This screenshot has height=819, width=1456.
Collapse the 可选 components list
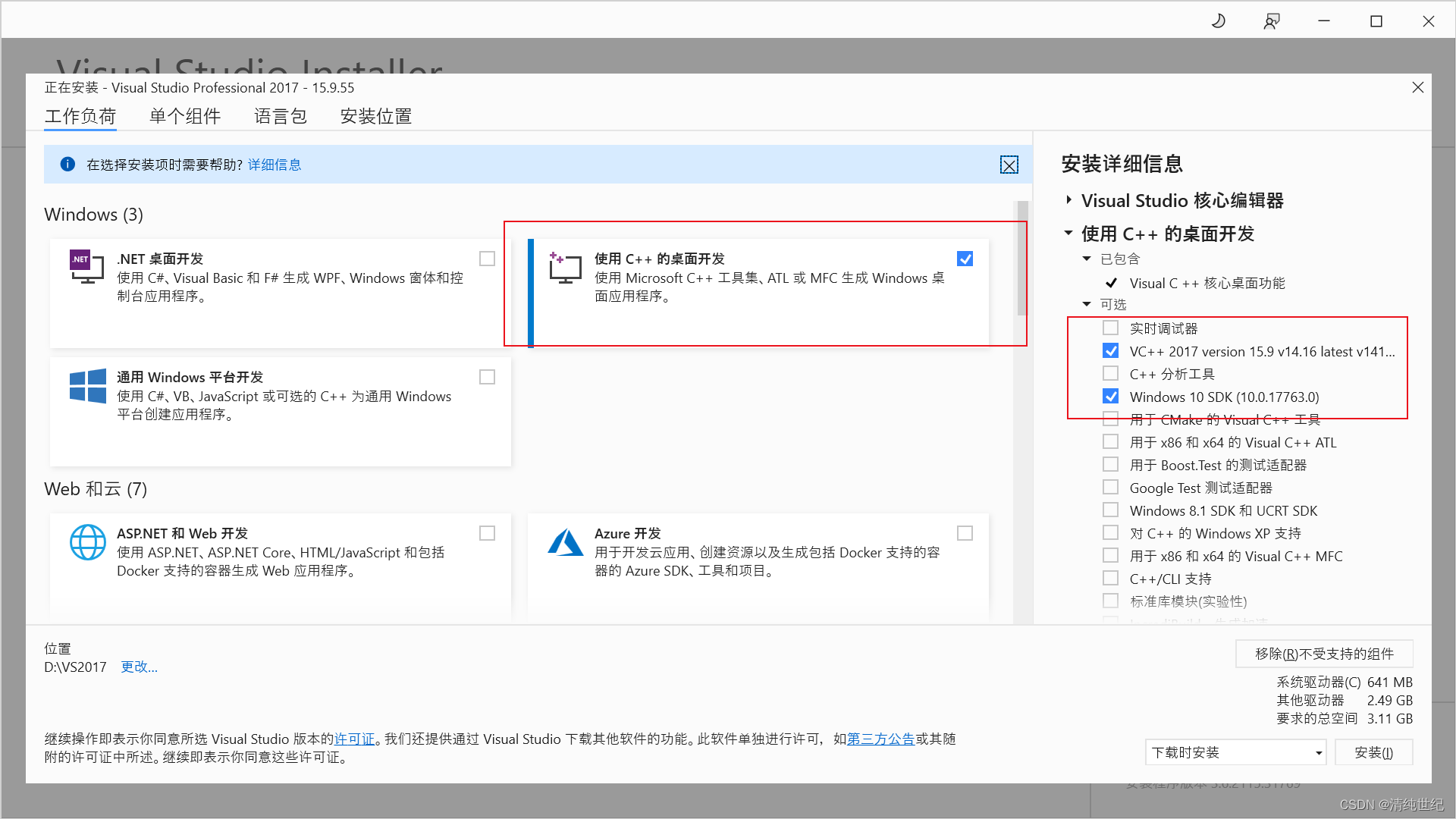1087,304
